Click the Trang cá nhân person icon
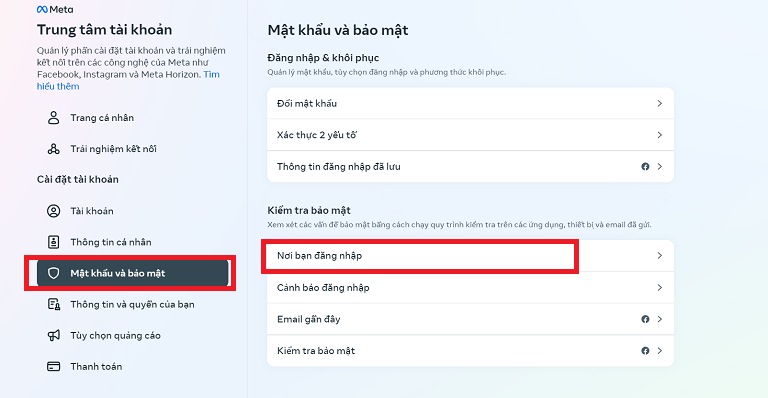 click(53, 117)
